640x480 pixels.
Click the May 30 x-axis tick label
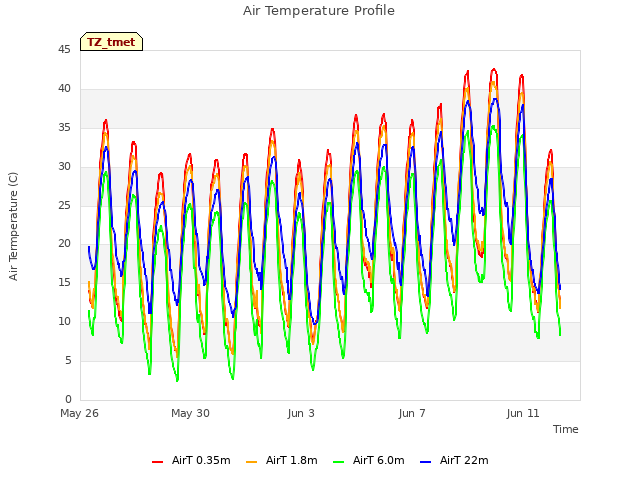tap(190, 413)
